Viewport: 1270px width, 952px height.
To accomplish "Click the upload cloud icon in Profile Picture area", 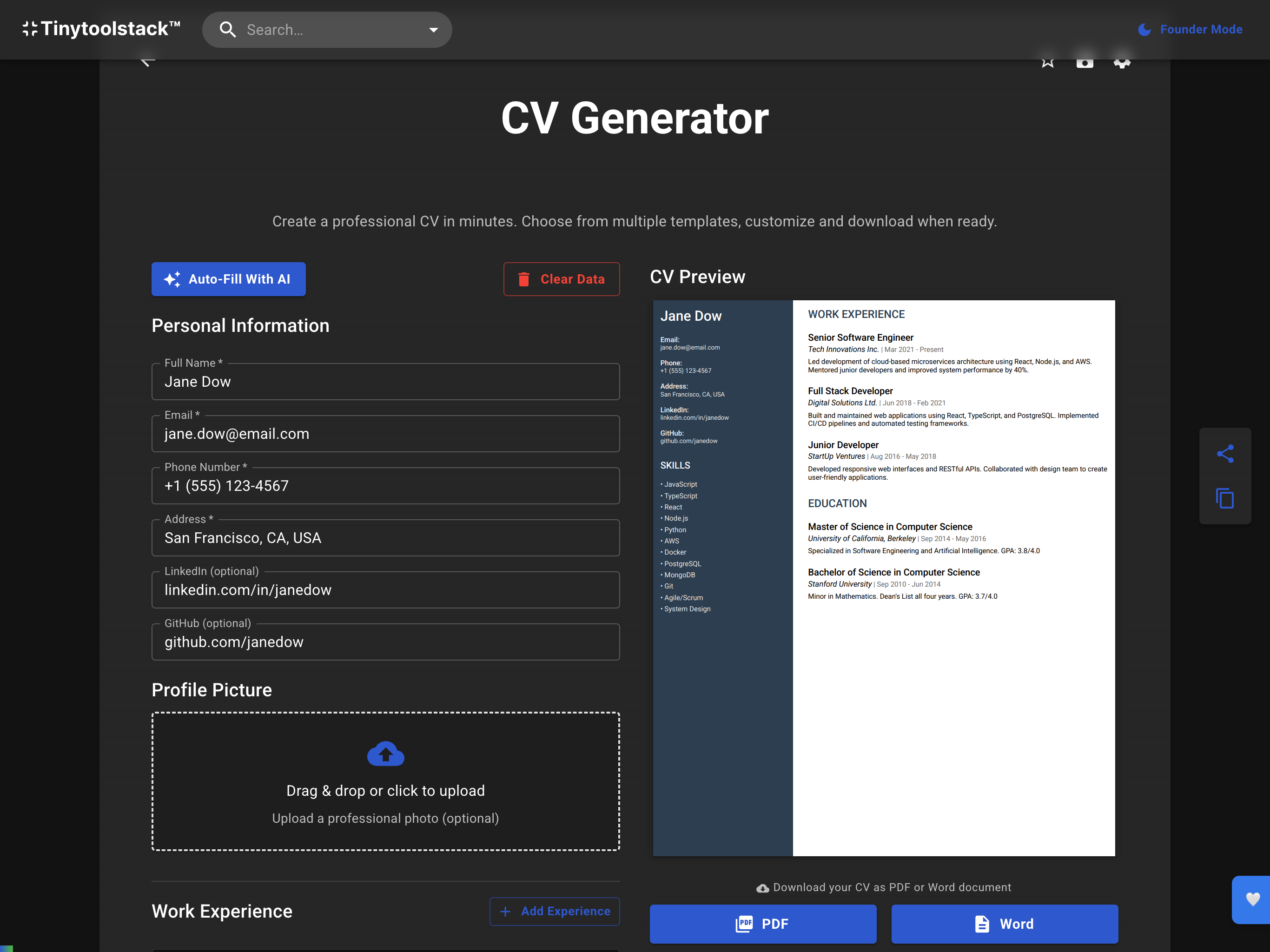I will pos(385,754).
